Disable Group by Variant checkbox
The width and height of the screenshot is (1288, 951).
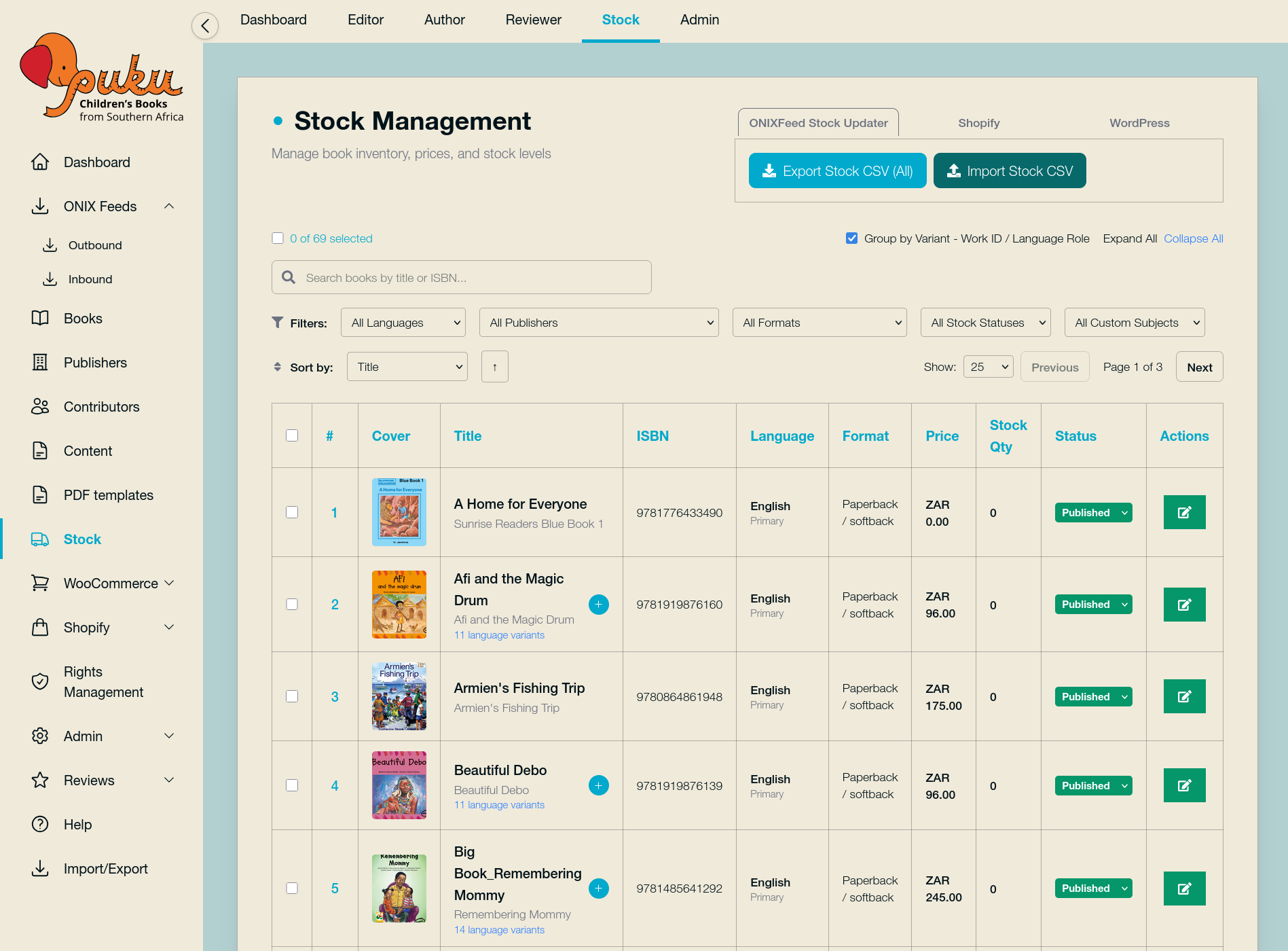[851, 238]
